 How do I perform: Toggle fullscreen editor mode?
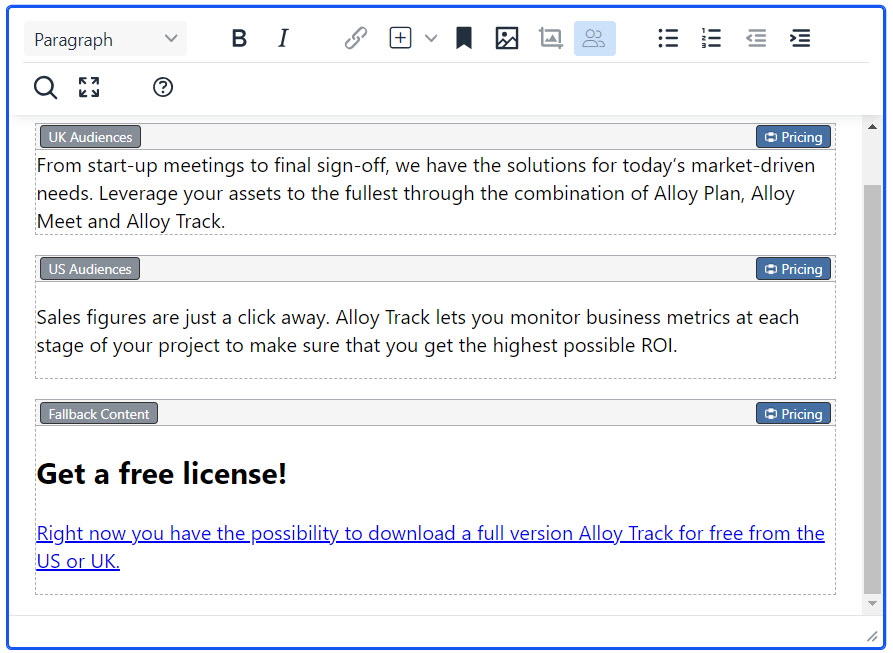coord(89,87)
